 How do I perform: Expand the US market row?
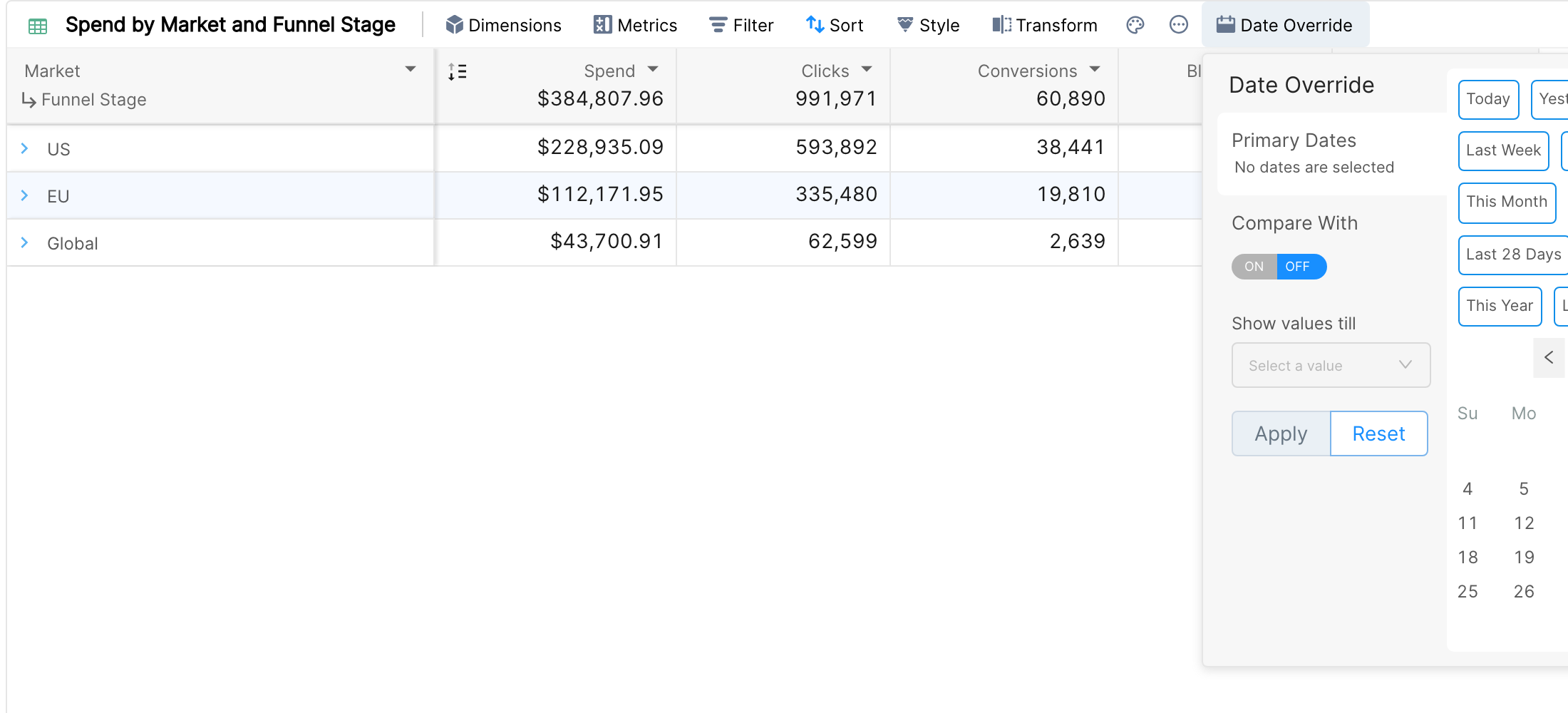coord(25,148)
